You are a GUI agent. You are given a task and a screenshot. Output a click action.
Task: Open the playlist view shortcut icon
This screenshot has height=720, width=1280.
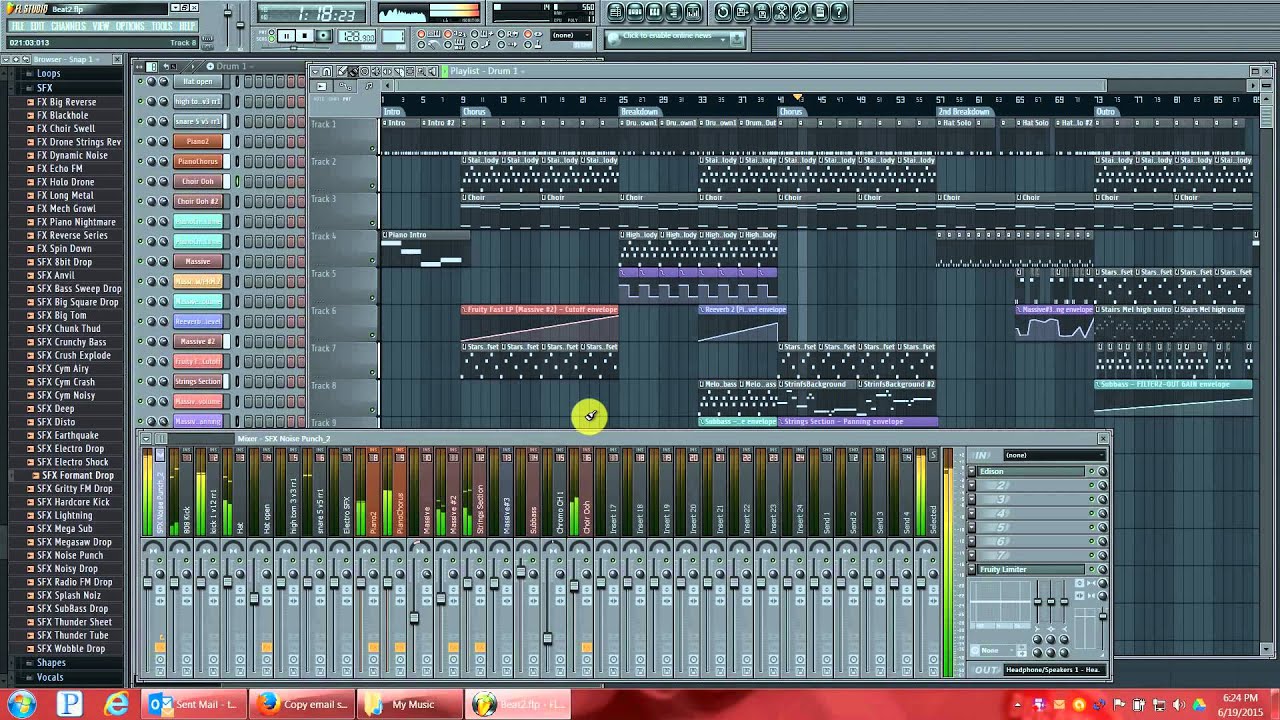[616, 12]
